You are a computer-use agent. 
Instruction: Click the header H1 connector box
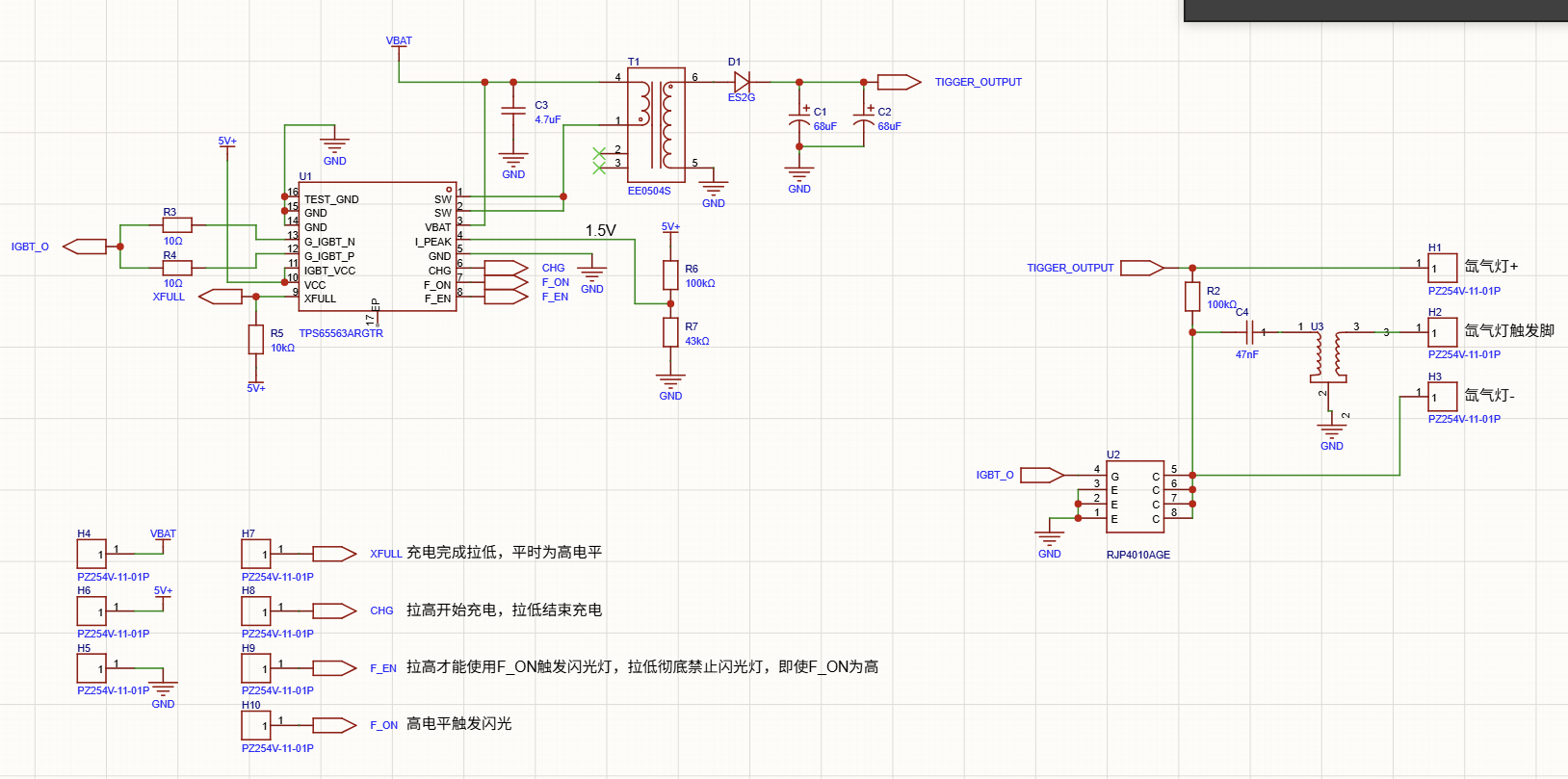point(1442,268)
